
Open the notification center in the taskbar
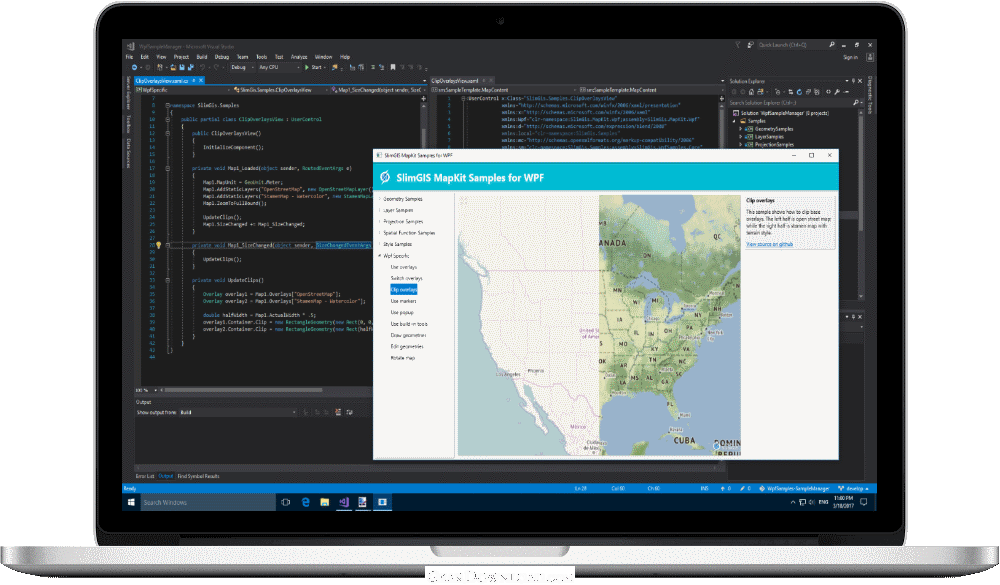pos(864,502)
